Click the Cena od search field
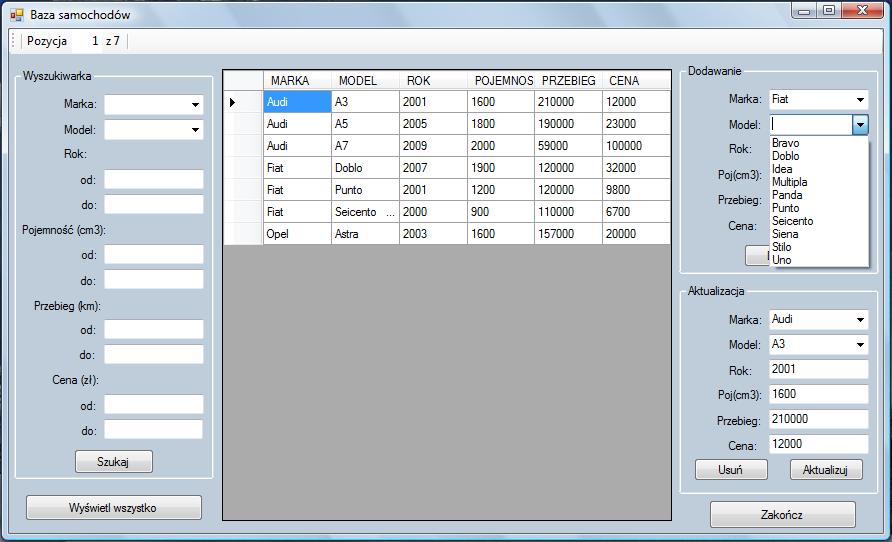The image size is (892, 542). click(154, 405)
